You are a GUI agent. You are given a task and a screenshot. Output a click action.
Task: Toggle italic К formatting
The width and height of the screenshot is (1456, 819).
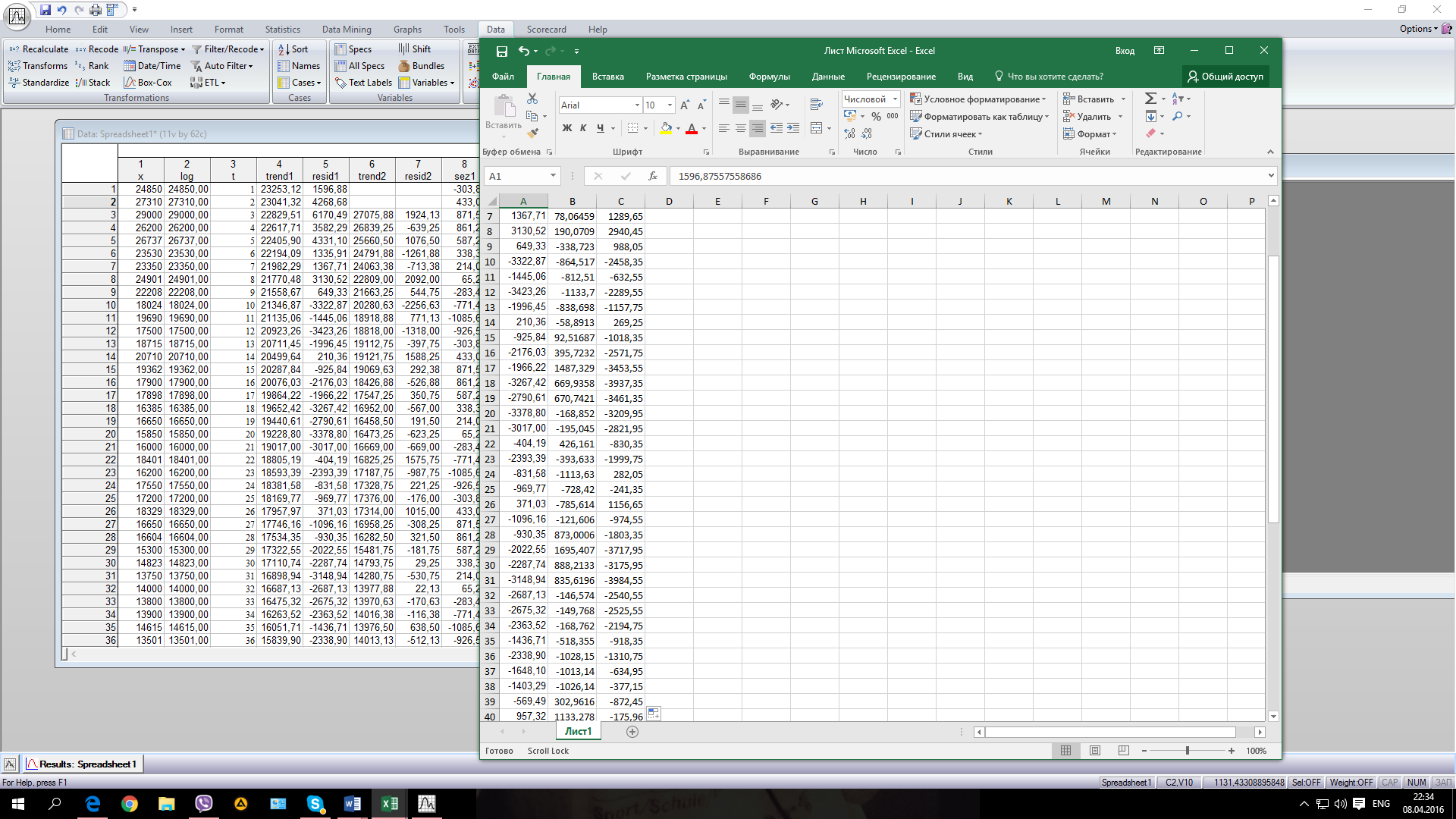583,128
